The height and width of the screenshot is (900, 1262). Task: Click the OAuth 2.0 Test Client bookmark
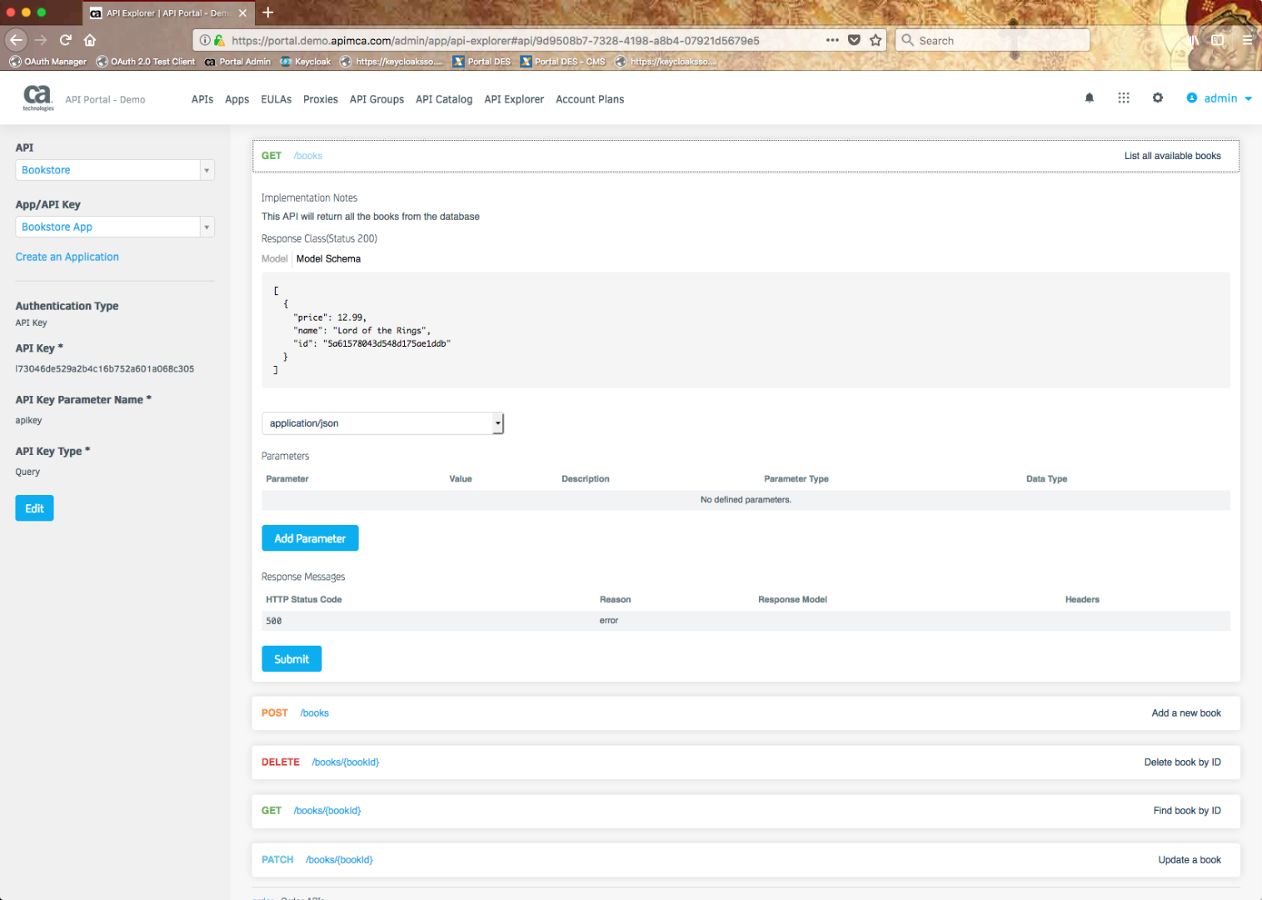(x=146, y=61)
